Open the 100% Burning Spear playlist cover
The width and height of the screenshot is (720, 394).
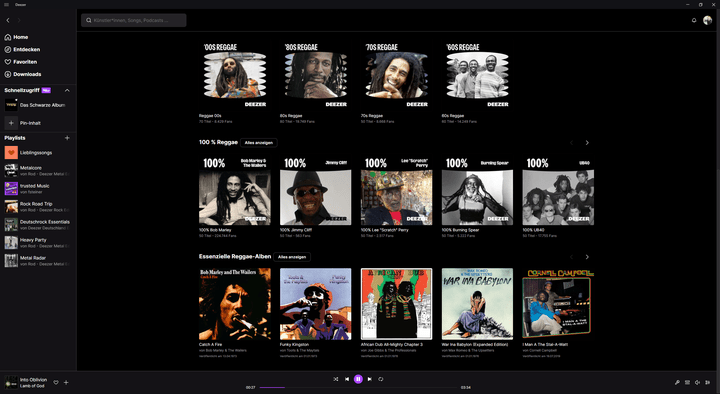click(477, 190)
